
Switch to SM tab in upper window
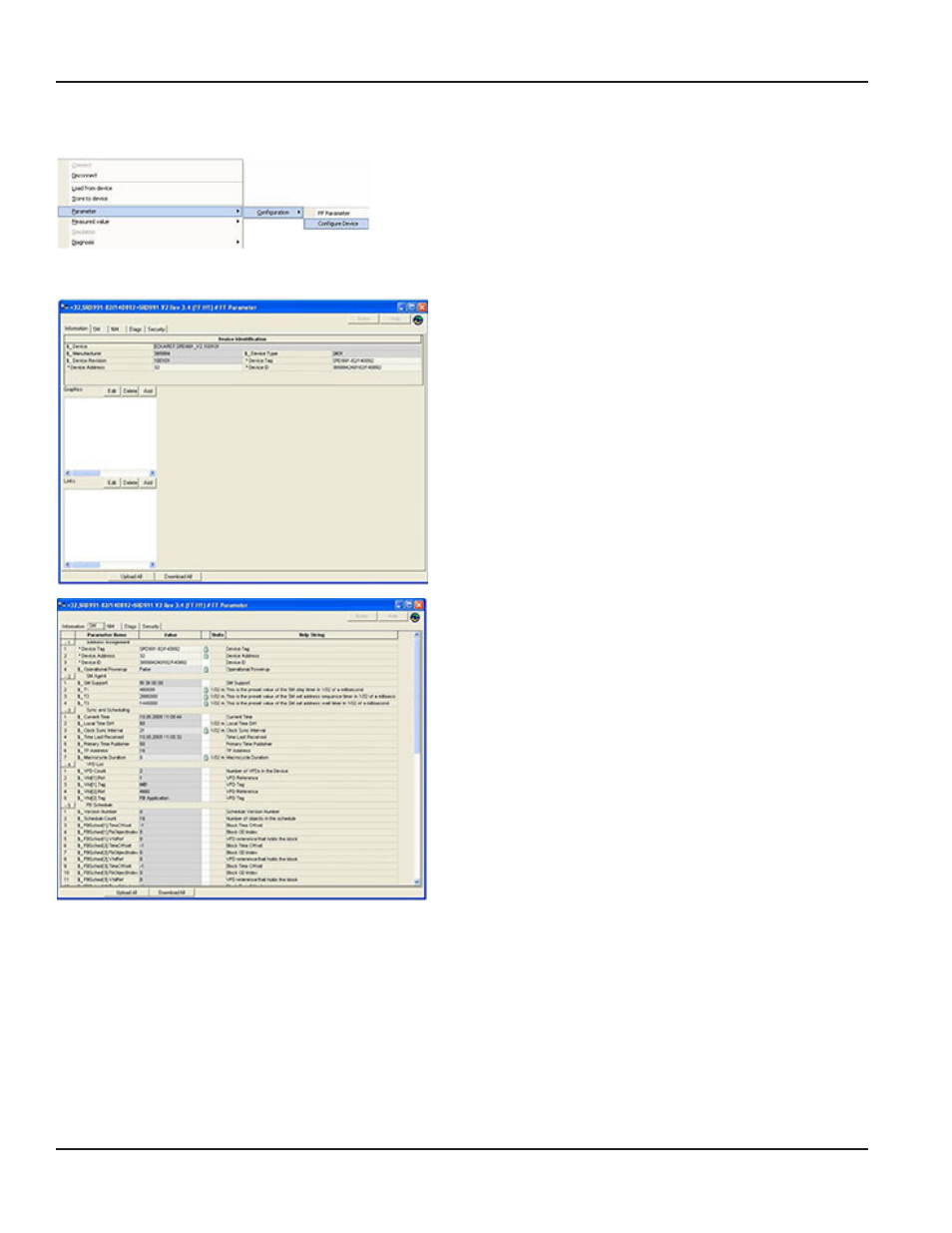point(98,329)
